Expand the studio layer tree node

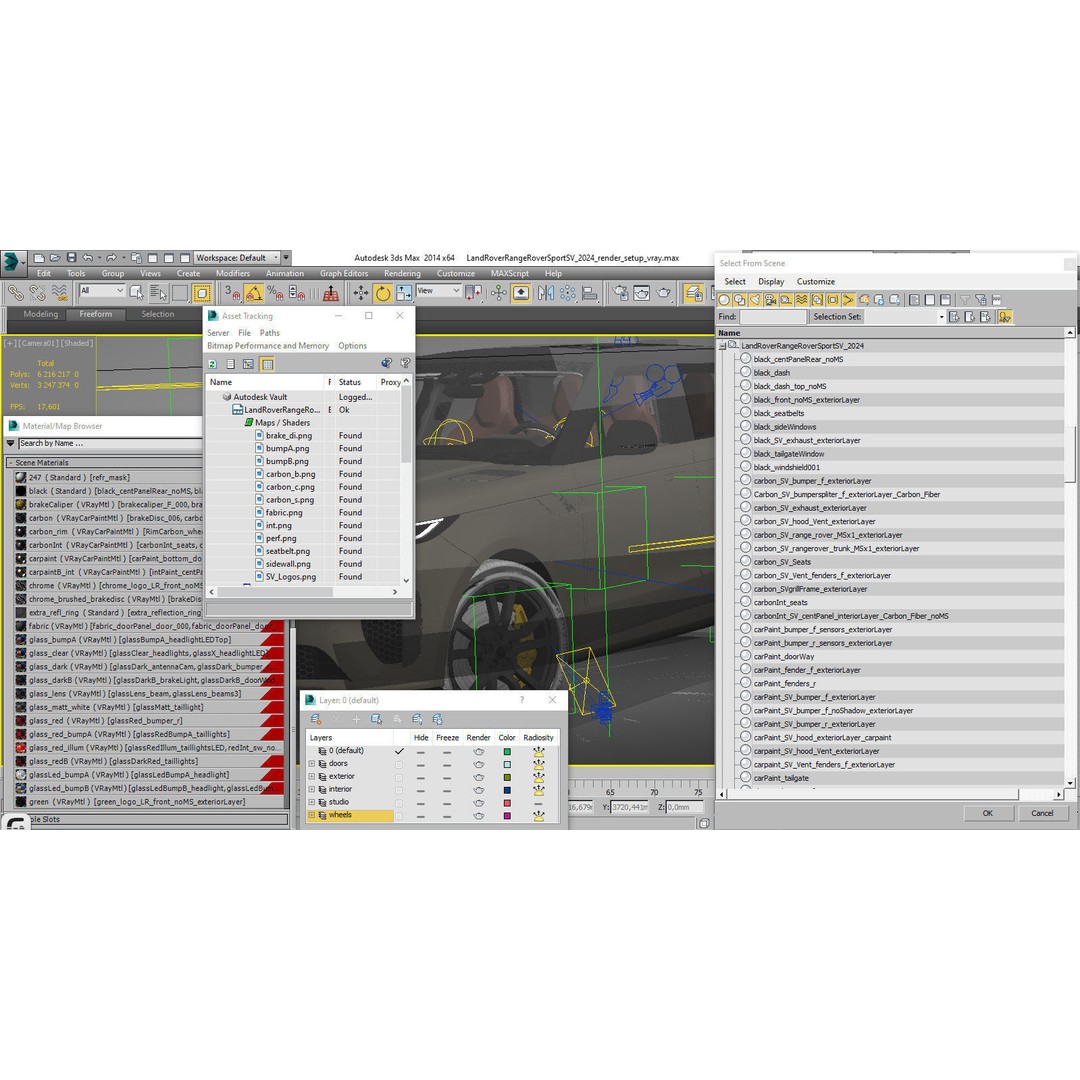(x=311, y=802)
